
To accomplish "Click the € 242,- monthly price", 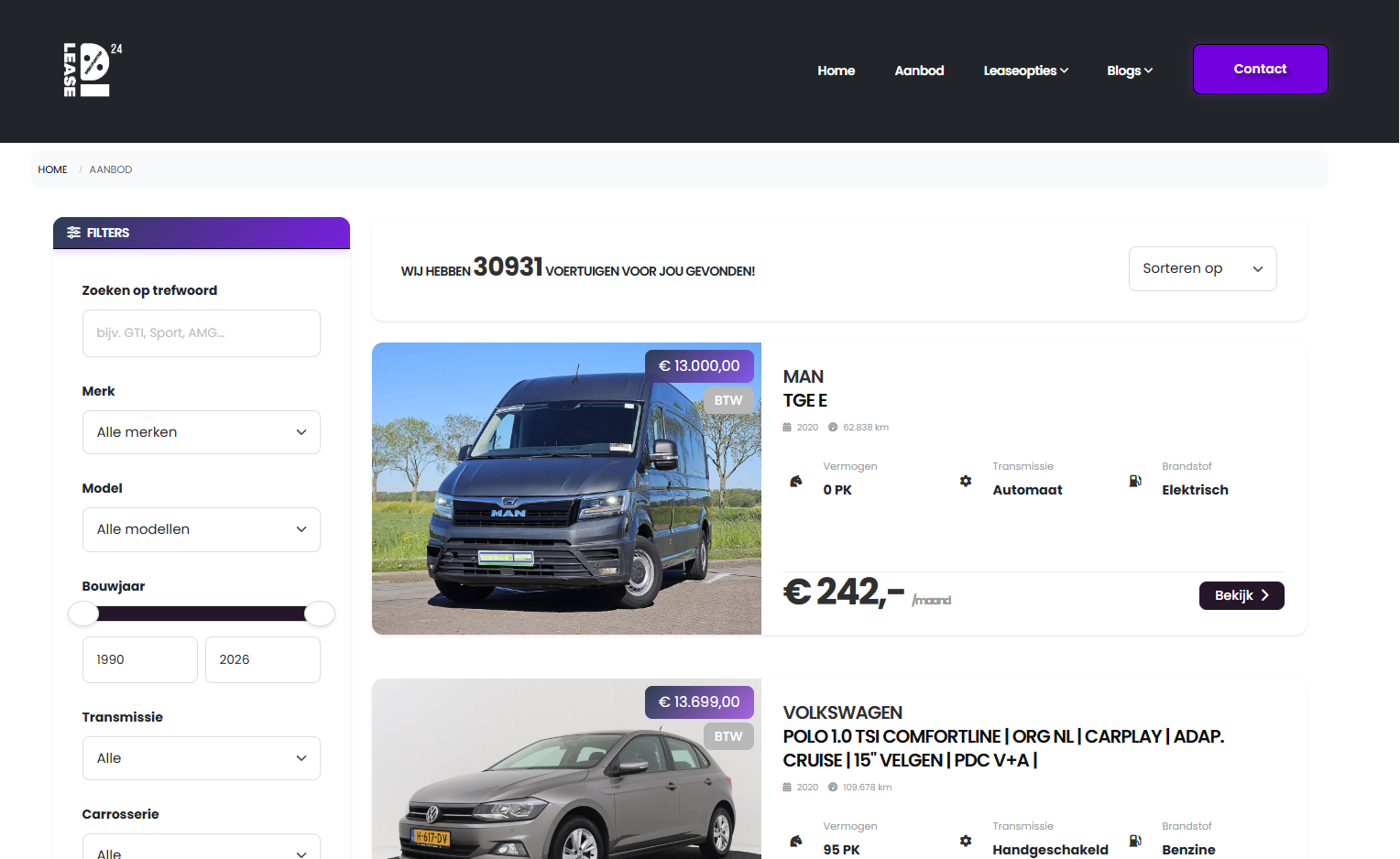I will tap(844, 592).
